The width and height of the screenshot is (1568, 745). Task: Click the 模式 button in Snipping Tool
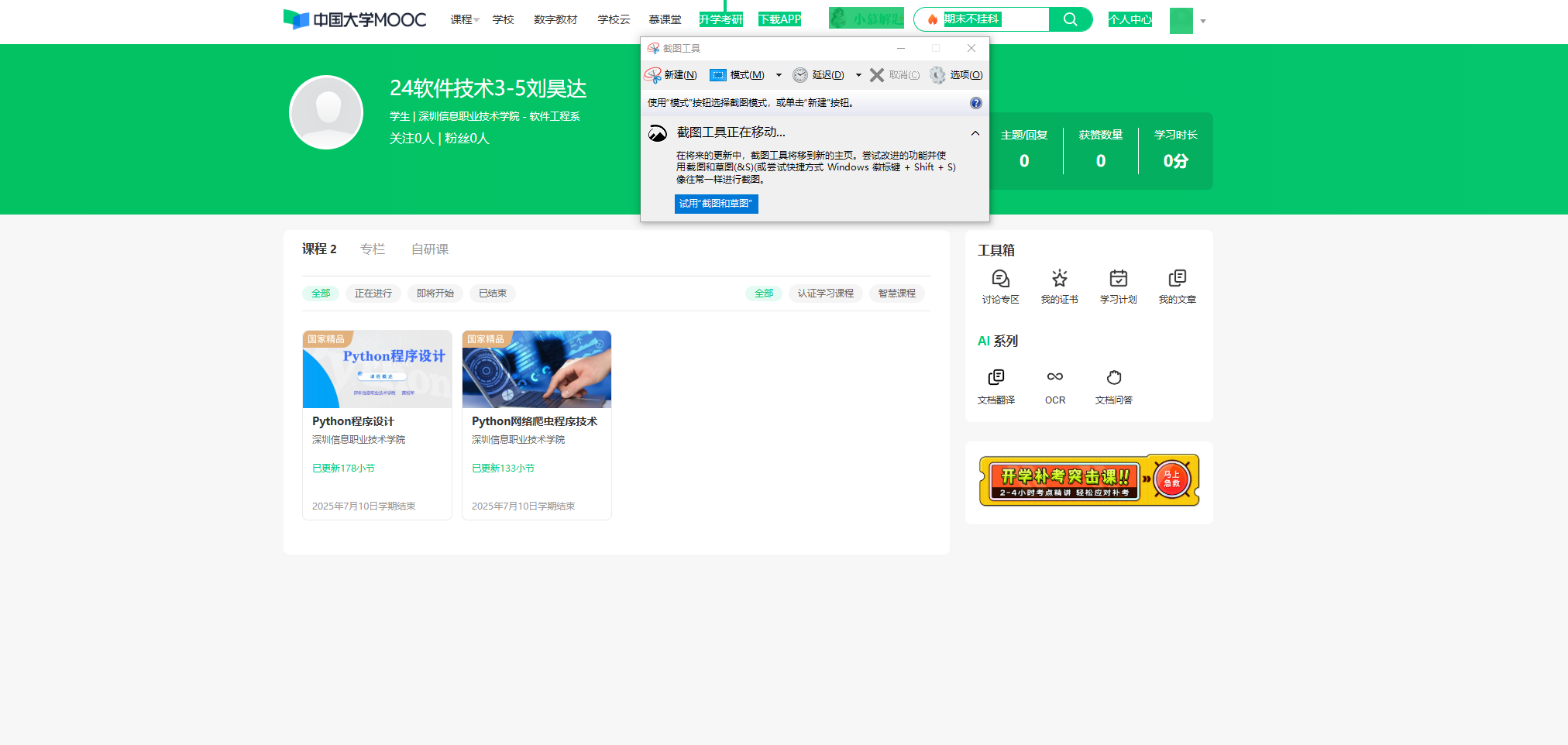[738, 75]
